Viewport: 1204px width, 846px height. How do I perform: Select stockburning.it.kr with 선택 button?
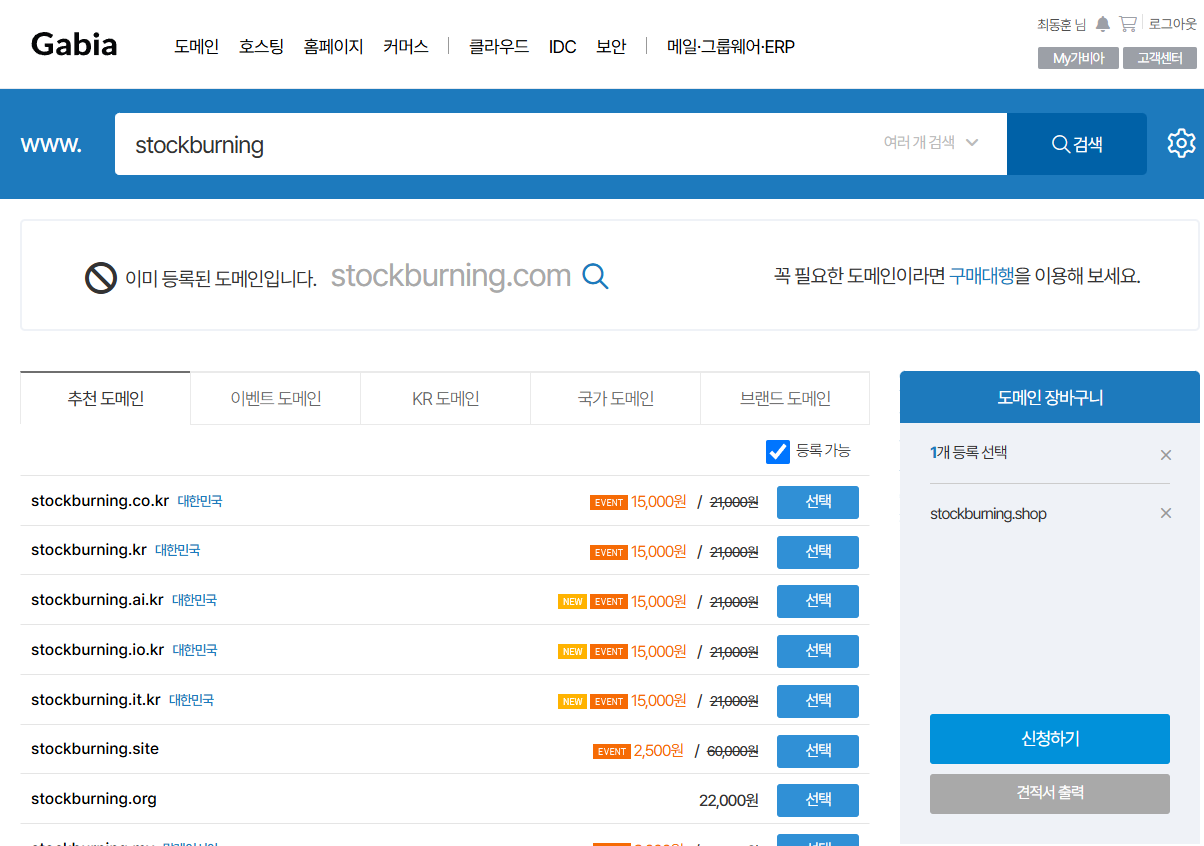coord(818,701)
